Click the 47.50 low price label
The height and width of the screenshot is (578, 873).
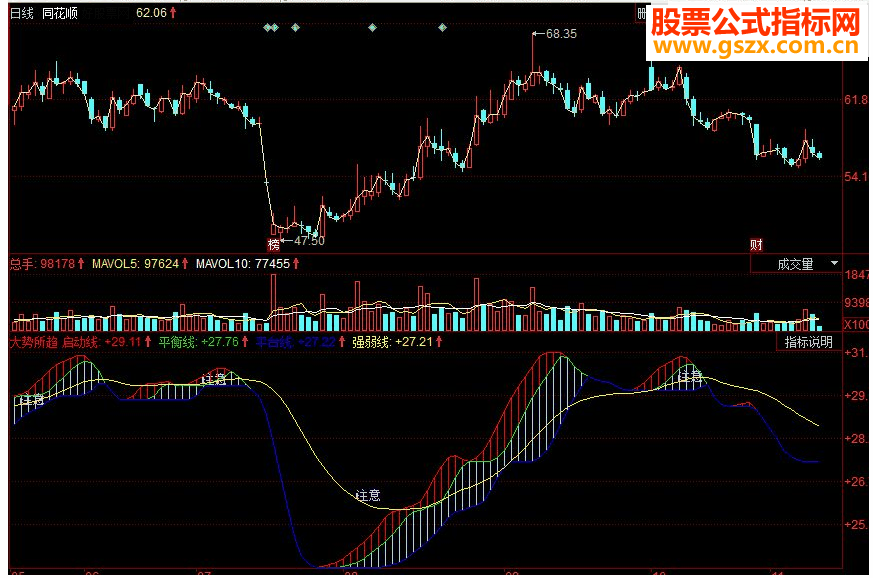pos(309,241)
